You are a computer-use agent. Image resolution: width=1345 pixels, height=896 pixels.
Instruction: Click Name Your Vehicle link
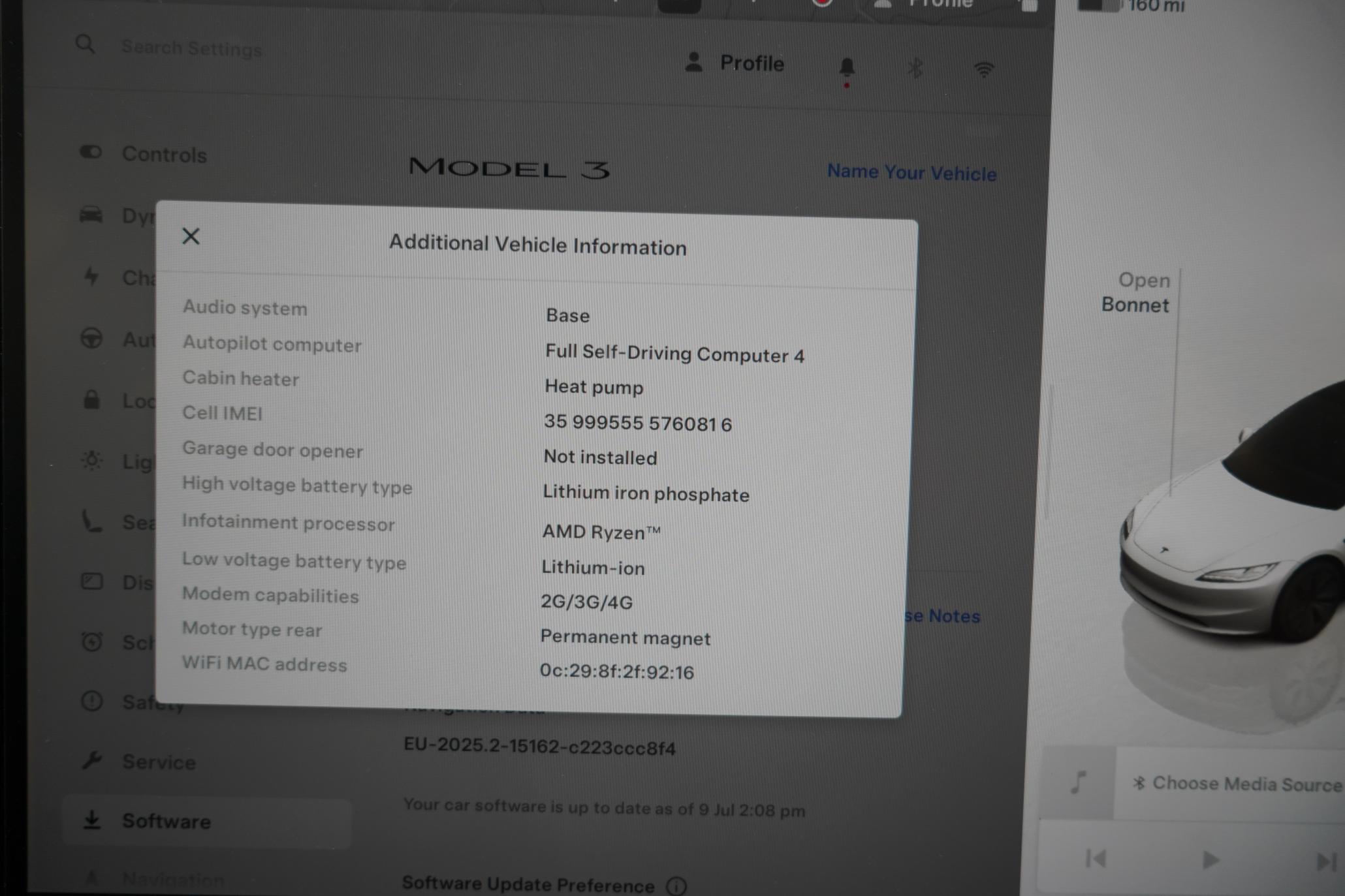click(x=911, y=173)
